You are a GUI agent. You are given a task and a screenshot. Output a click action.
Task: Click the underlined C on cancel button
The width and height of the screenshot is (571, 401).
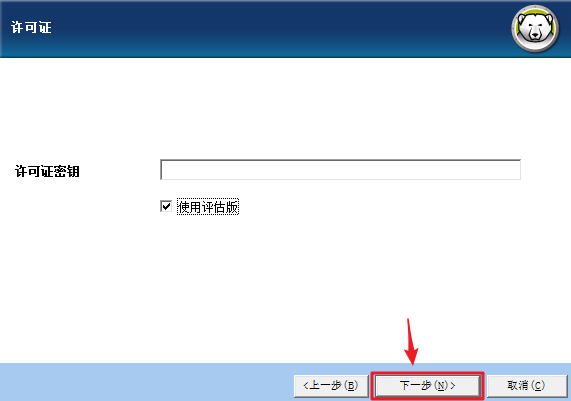coord(538,386)
